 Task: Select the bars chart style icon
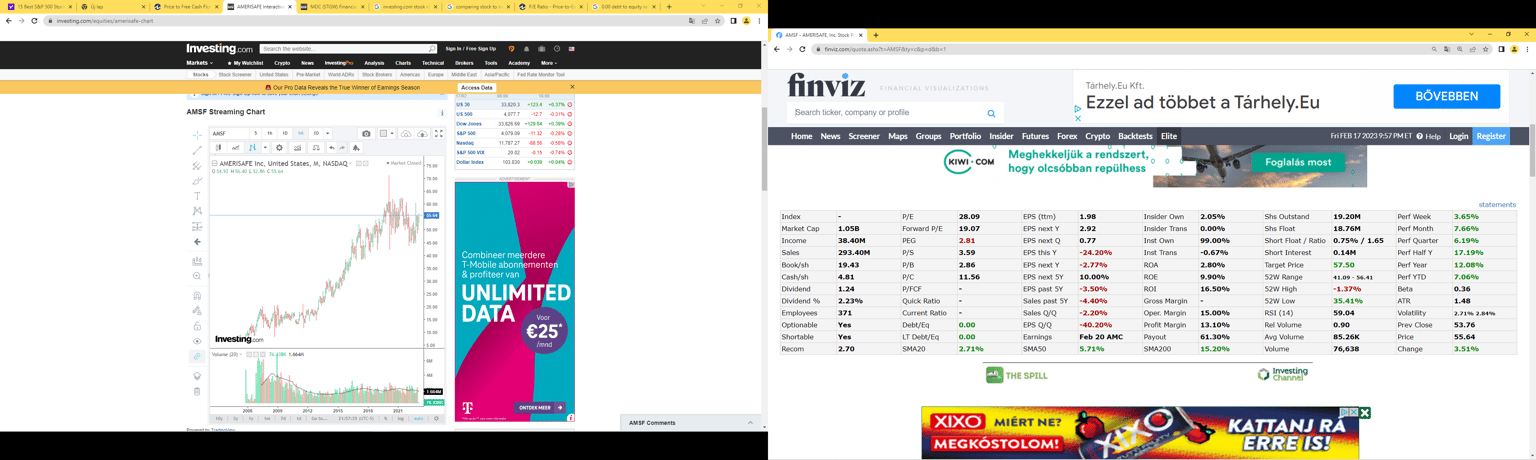click(253, 148)
